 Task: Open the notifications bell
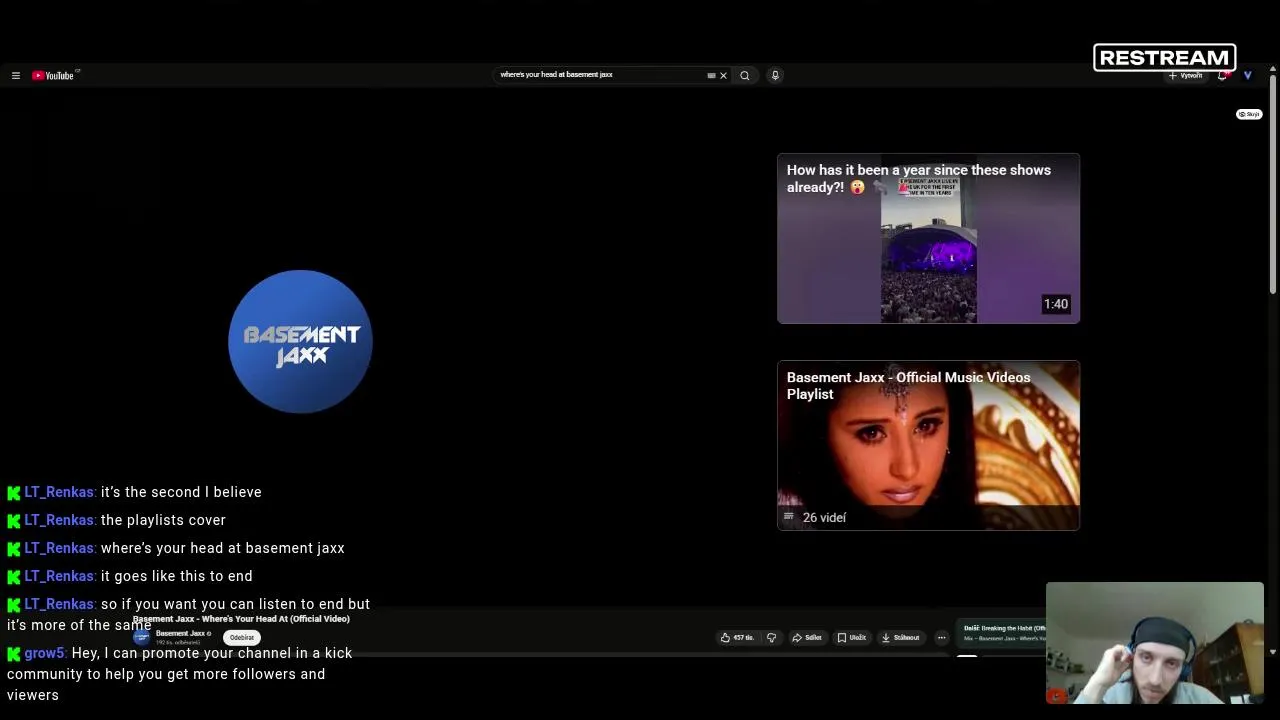pyautogui.click(x=1222, y=75)
